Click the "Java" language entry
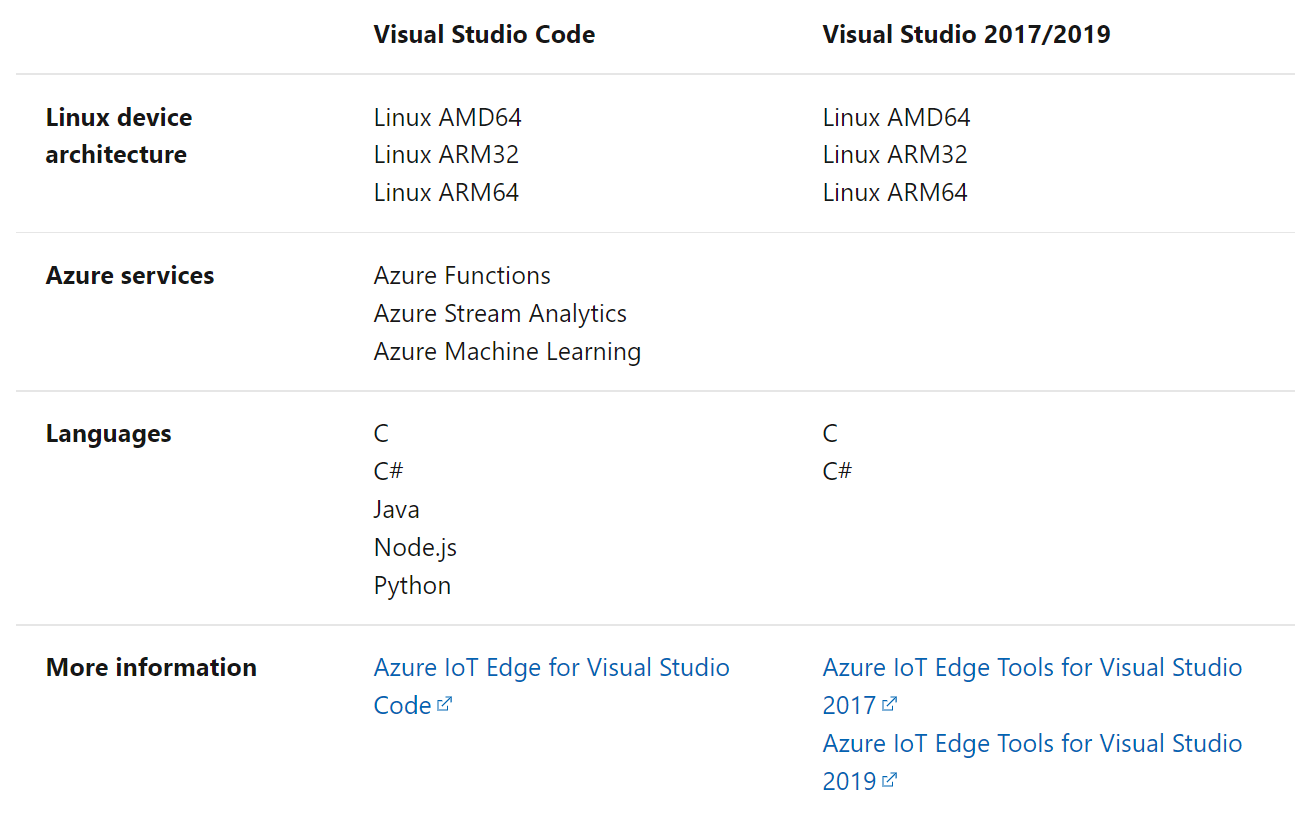The image size is (1315, 826). pos(397,510)
